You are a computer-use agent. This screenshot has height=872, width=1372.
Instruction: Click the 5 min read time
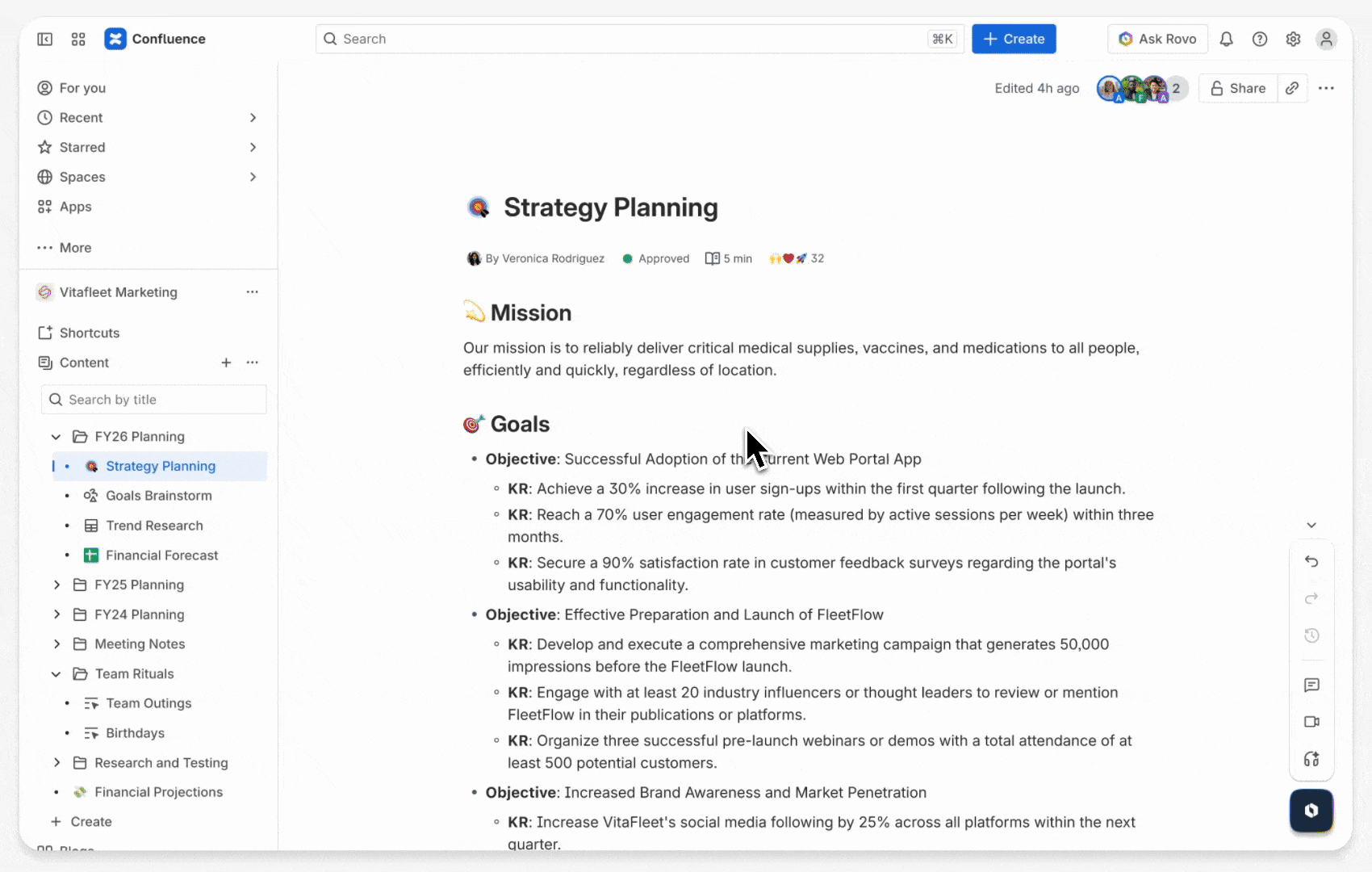click(729, 258)
